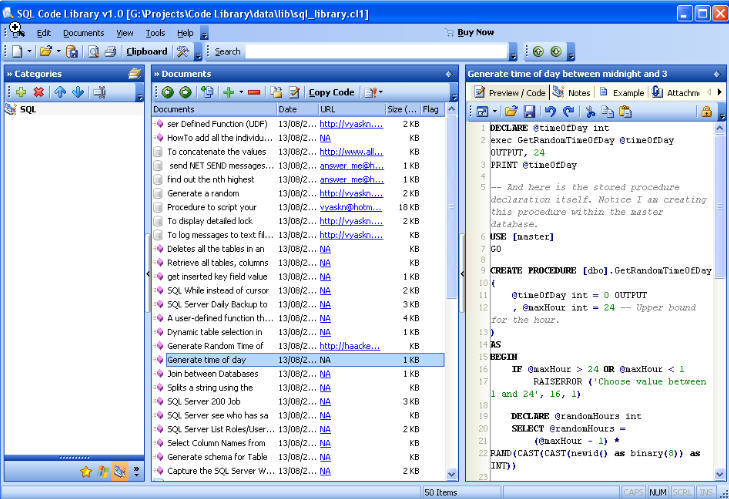
Task: Go to previous document with green left arrow
Action: point(168,93)
